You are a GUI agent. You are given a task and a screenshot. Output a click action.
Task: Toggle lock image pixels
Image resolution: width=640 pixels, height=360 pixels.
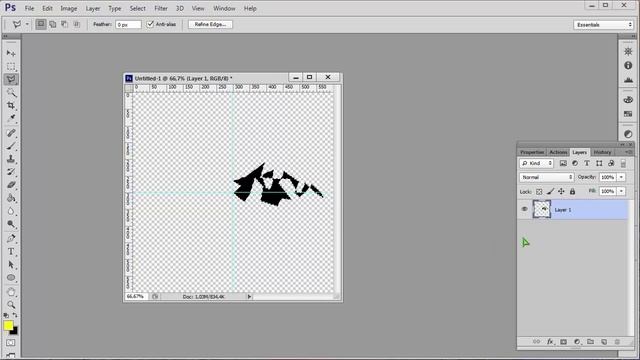tap(550, 191)
